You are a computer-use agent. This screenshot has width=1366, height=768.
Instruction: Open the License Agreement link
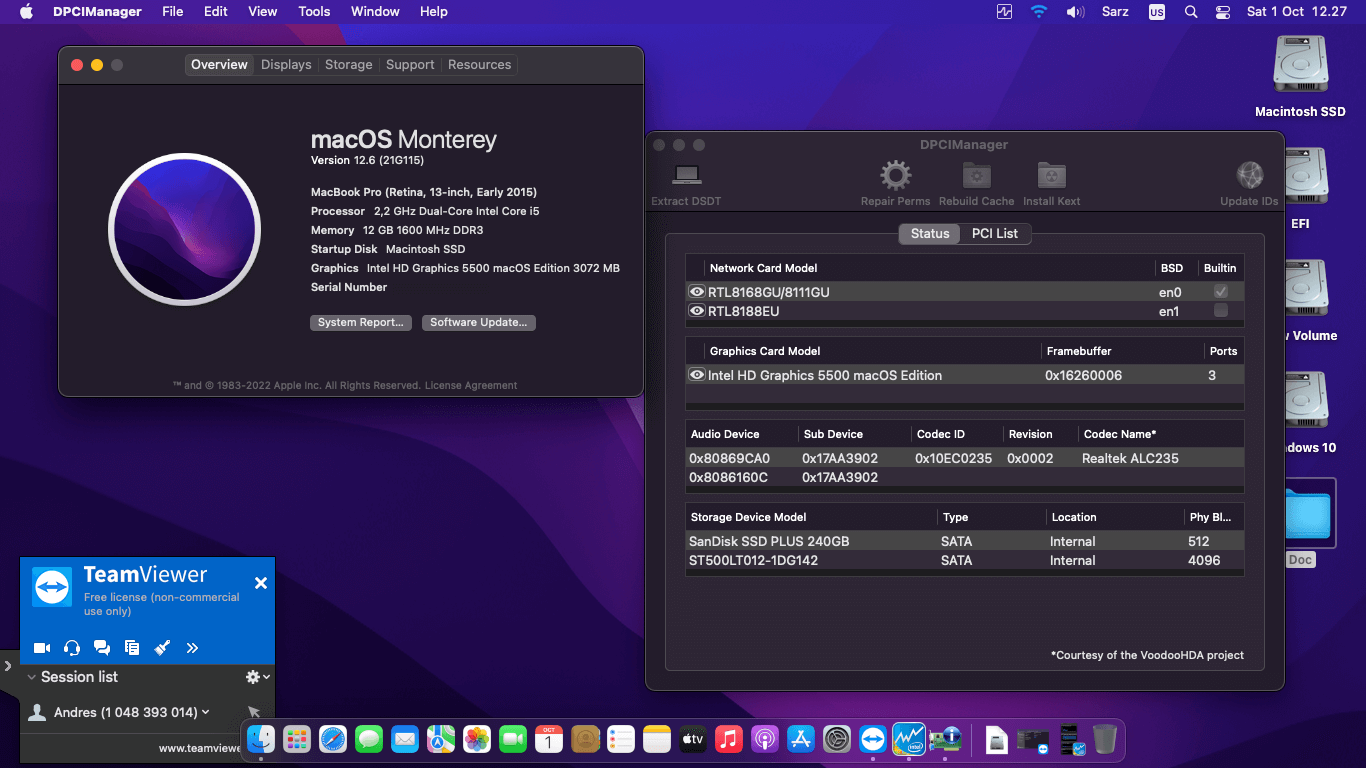point(471,385)
